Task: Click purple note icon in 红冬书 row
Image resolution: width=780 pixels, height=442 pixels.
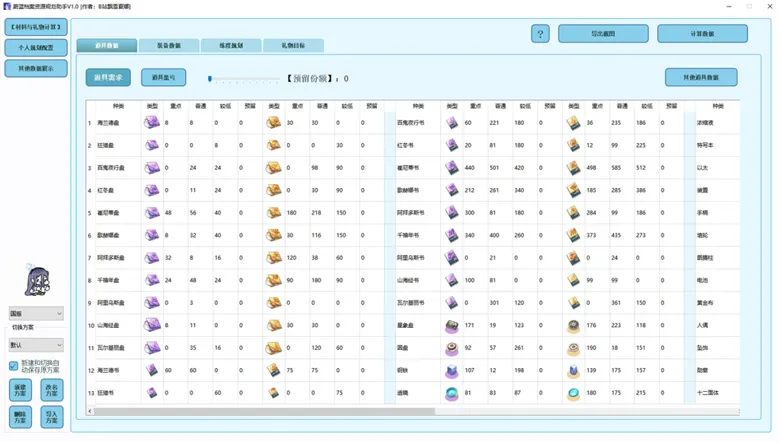Action: pyautogui.click(x=452, y=145)
